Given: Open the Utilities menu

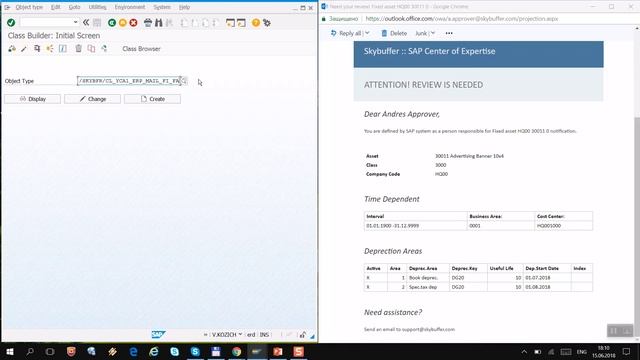Looking at the screenshot, I should pyautogui.click(x=97, y=7).
